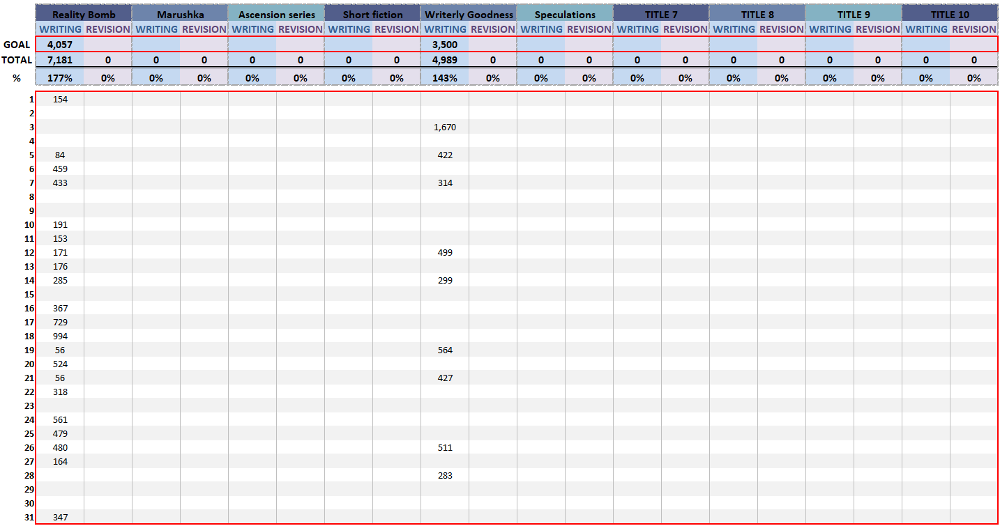
Task: Select the 564 entry on day 19
Action: (x=445, y=350)
